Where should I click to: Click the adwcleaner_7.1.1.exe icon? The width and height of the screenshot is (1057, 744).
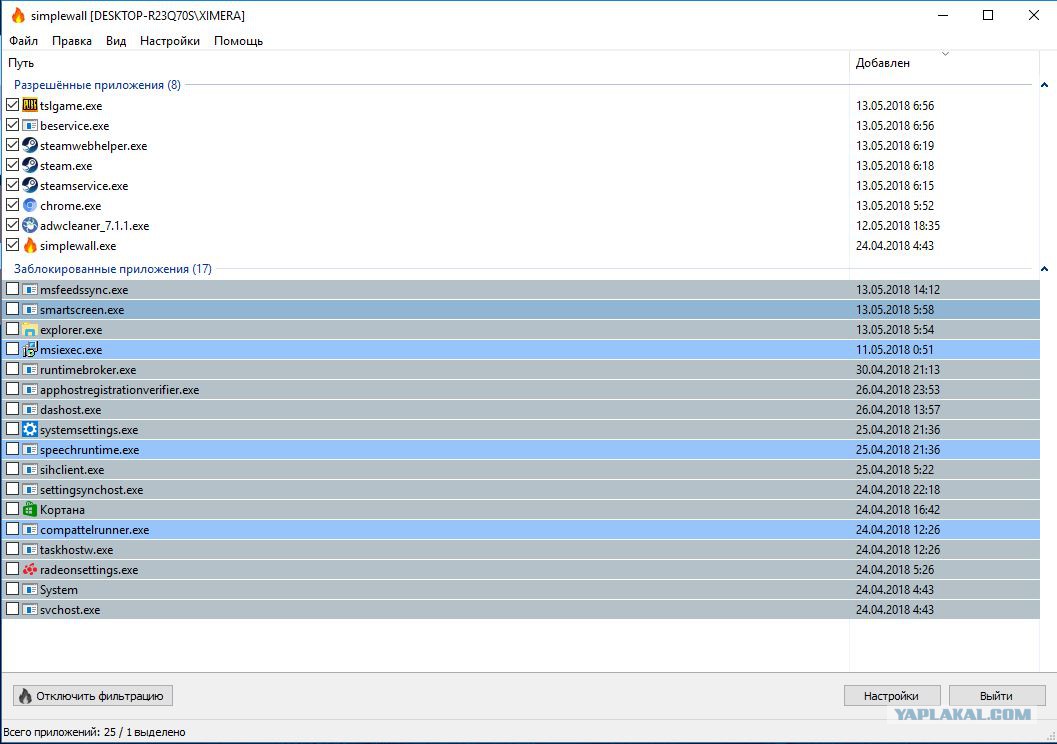coord(30,225)
